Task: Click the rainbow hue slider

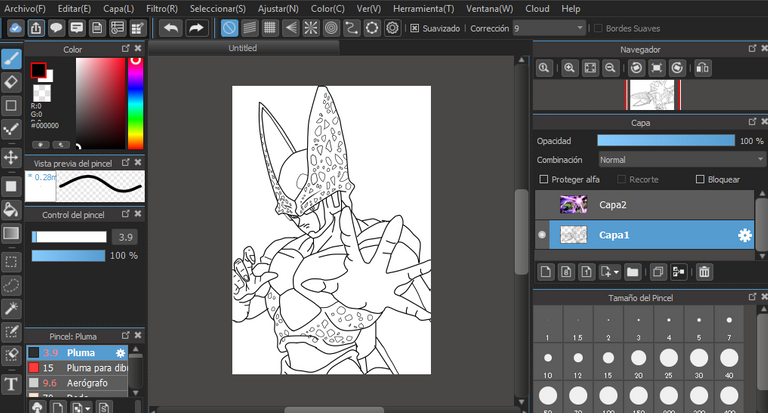Action: point(135,103)
